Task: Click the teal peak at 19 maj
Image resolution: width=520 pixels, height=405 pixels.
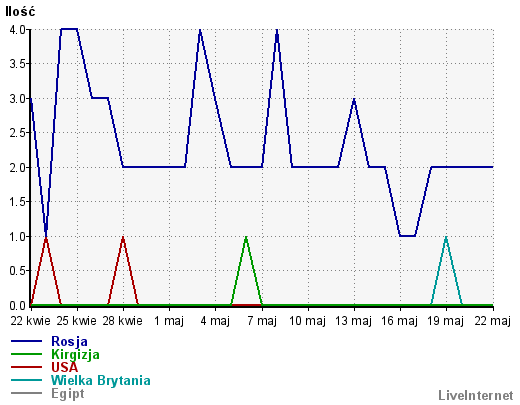Action: click(446, 237)
